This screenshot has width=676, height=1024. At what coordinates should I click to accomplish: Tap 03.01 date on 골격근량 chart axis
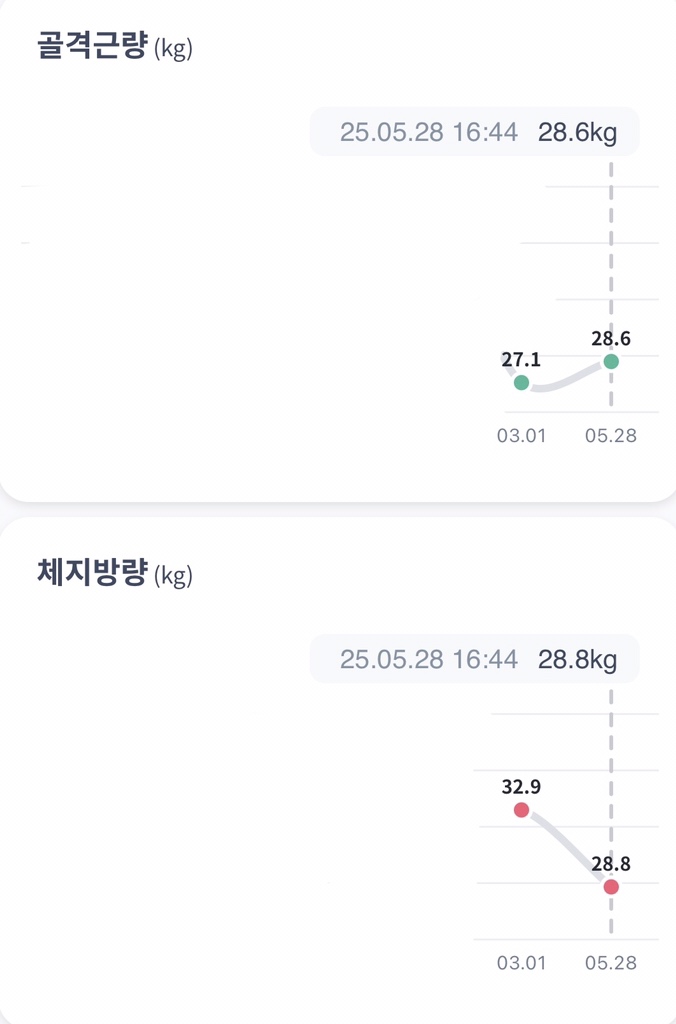[521, 436]
